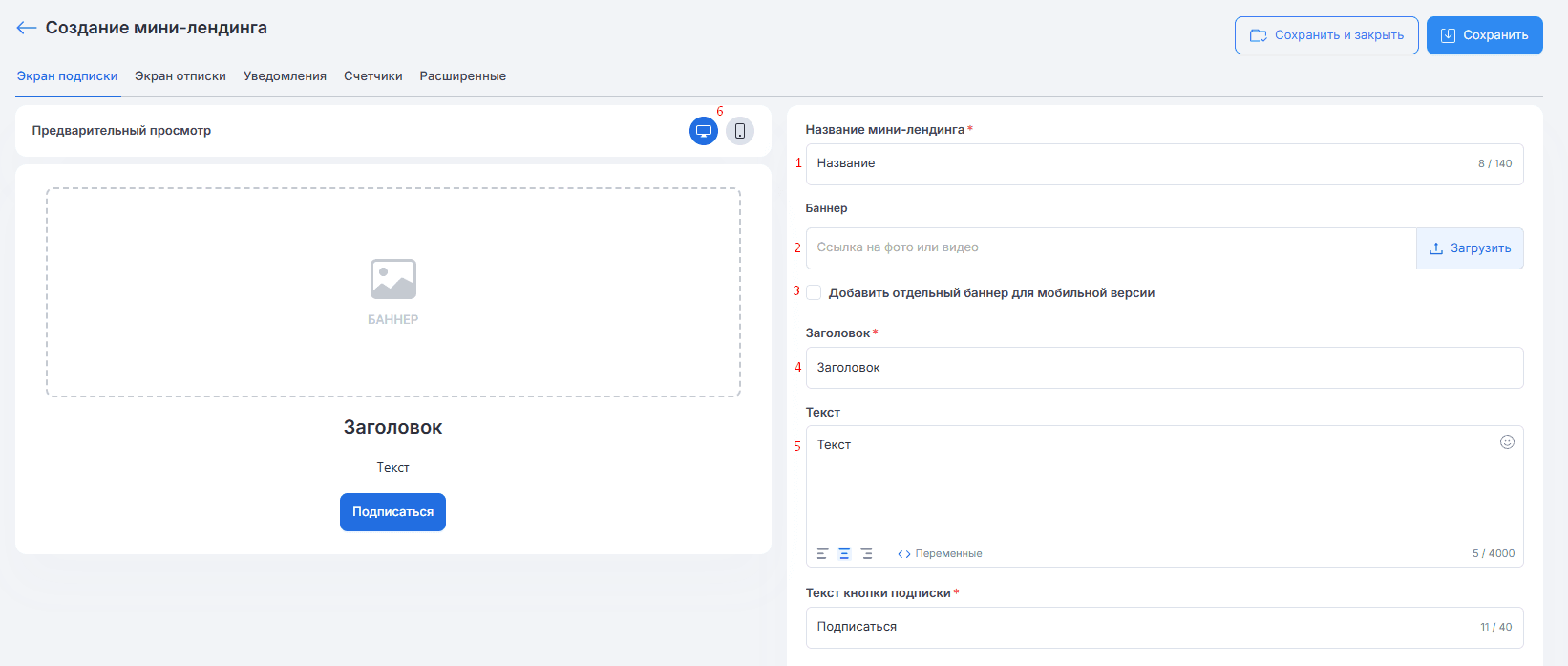This screenshot has height=666, width=1568.
Task: Switch to the Экран отписки tab
Action: tap(180, 76)
